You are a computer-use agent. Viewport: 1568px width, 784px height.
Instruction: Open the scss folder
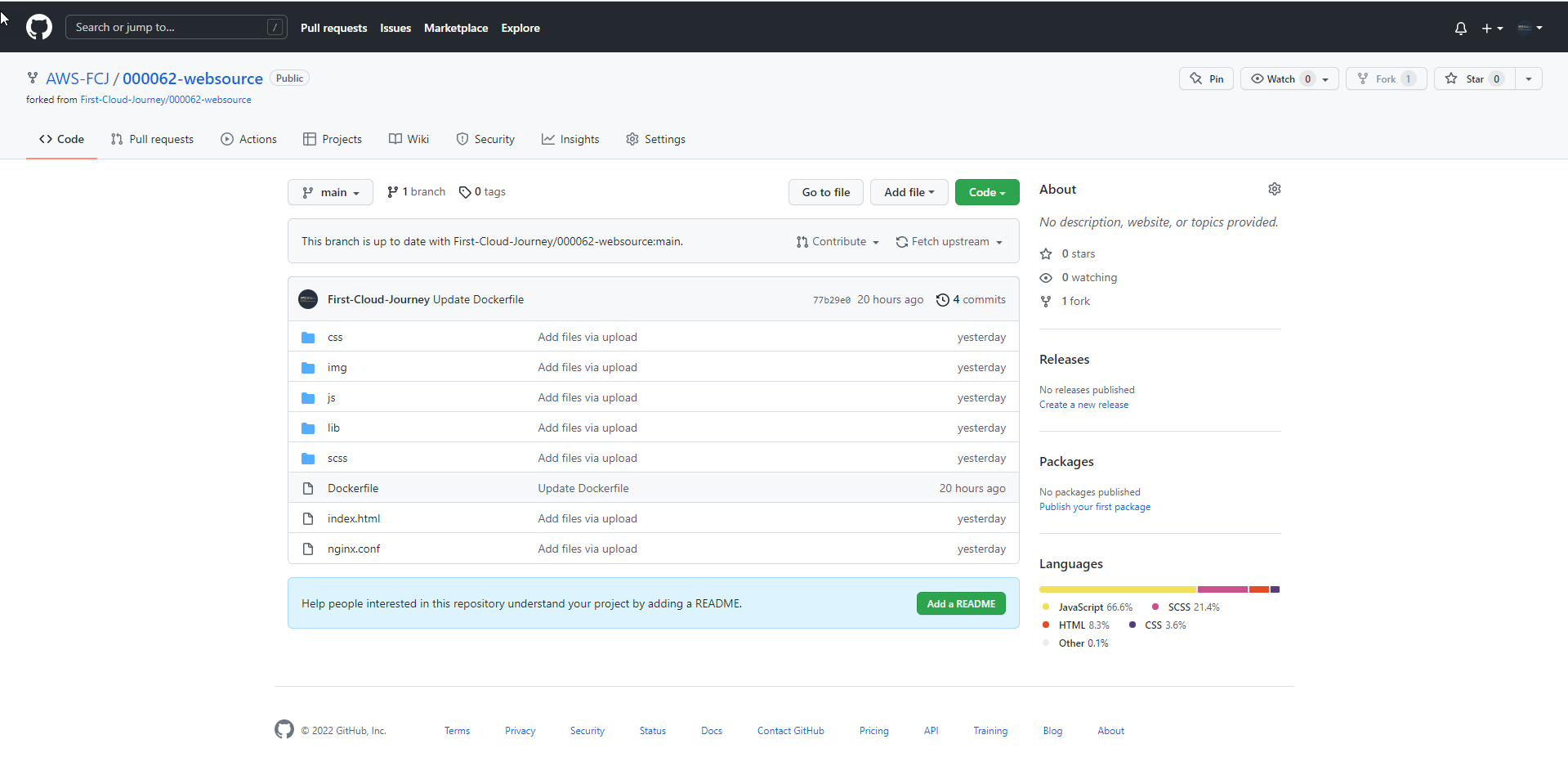coord(337,458)
